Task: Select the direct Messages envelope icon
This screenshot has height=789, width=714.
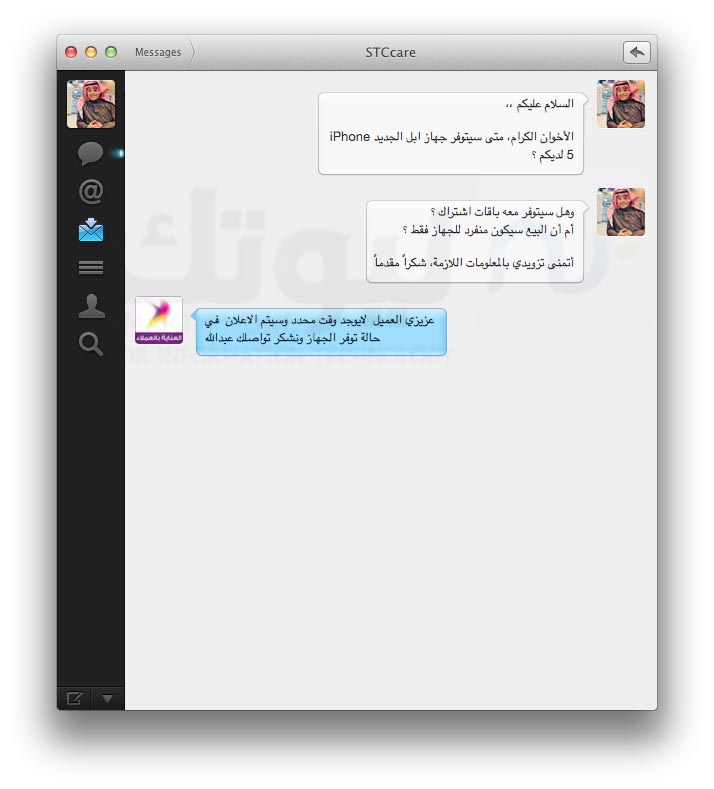Action: (91, 230)
